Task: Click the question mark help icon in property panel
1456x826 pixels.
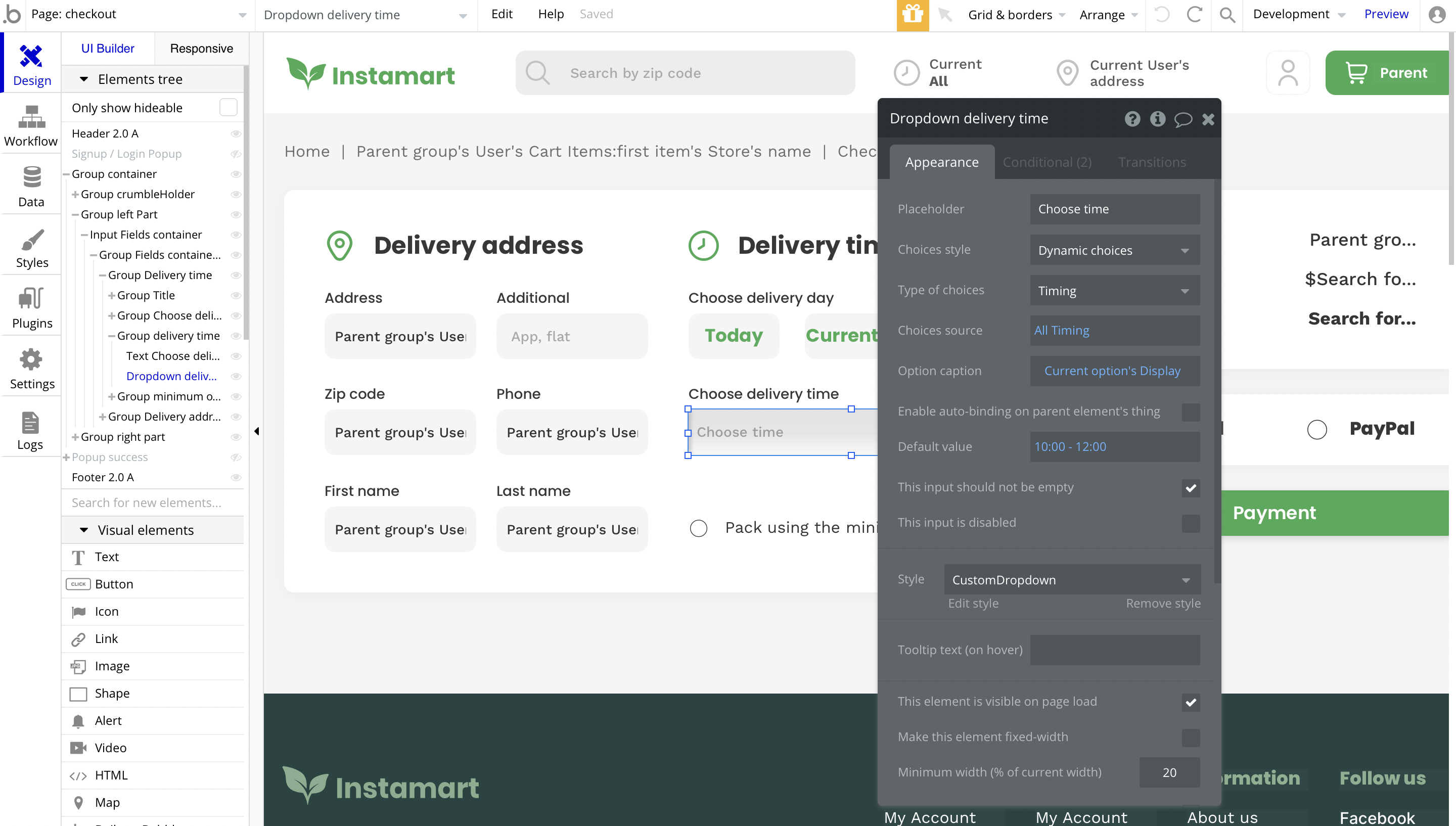Action: click(1132, 119)
